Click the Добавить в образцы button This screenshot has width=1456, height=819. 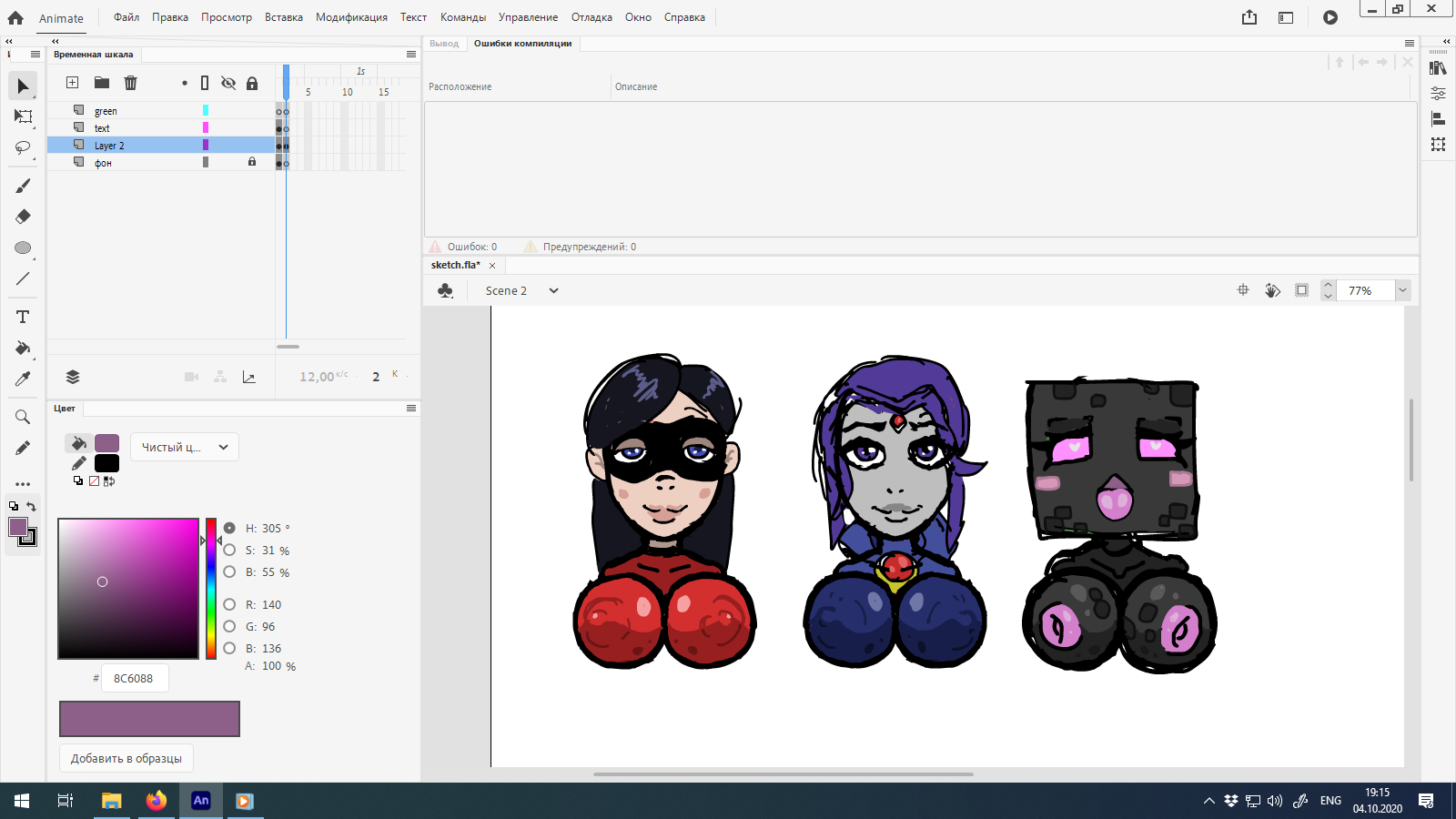(126, 758)
